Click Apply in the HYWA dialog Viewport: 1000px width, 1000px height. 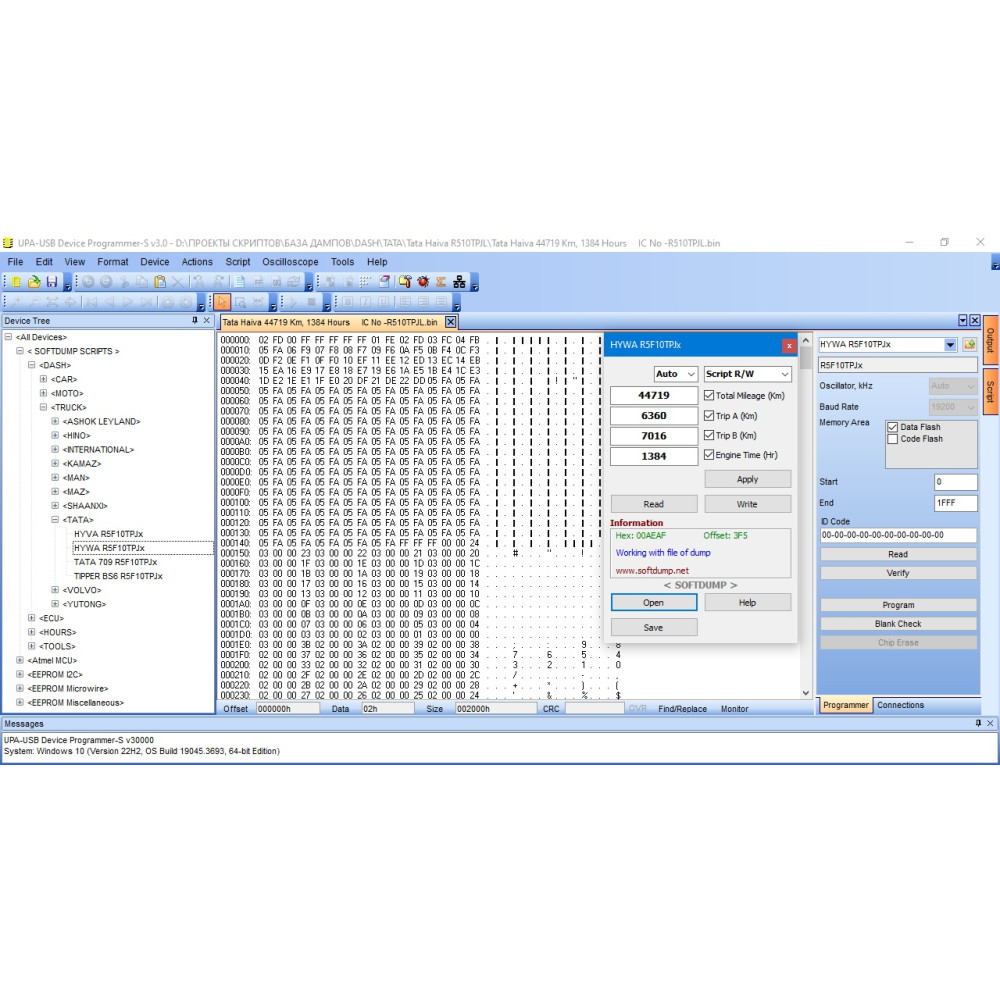click(747, 479)
